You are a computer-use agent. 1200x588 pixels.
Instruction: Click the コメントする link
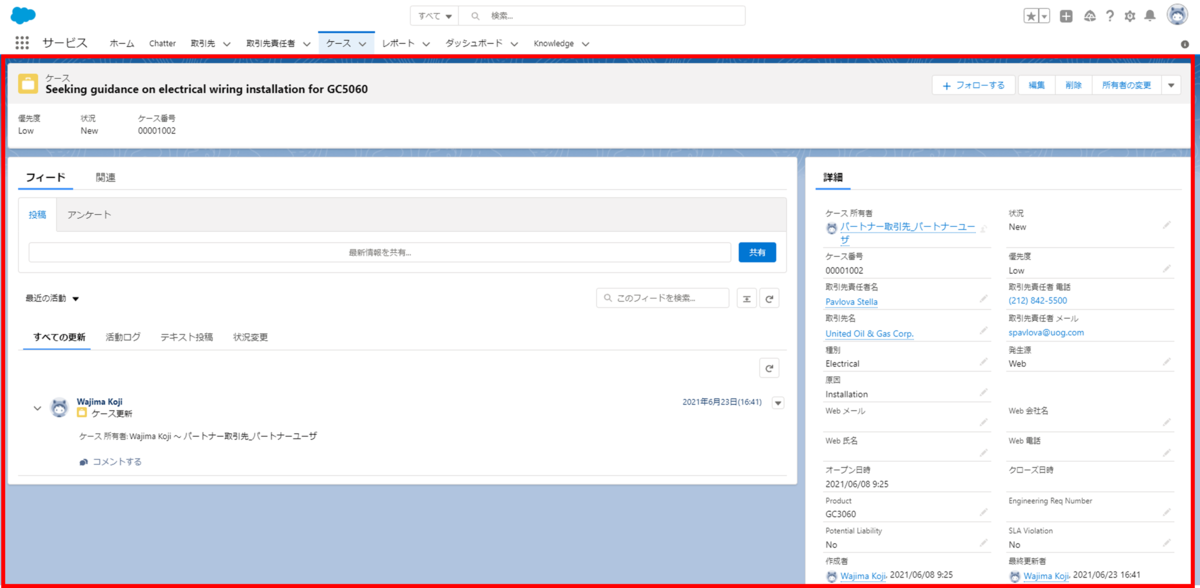pyautogui.click(x=111, y=462)
